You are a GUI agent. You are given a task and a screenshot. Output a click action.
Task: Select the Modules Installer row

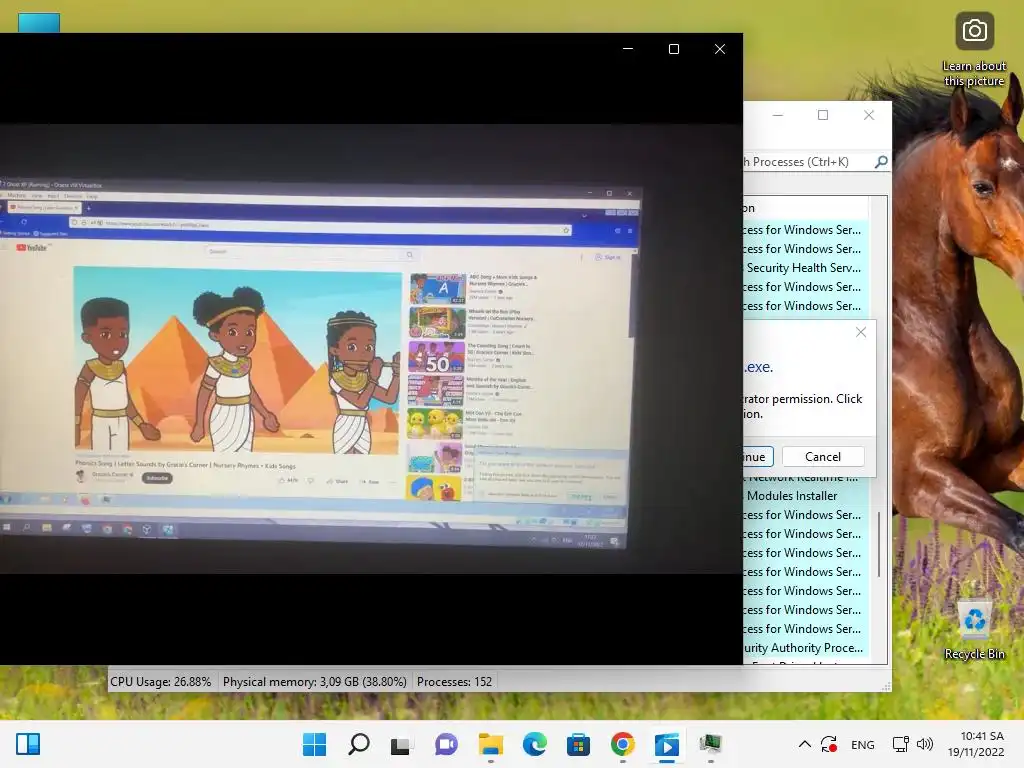point(806,496)
